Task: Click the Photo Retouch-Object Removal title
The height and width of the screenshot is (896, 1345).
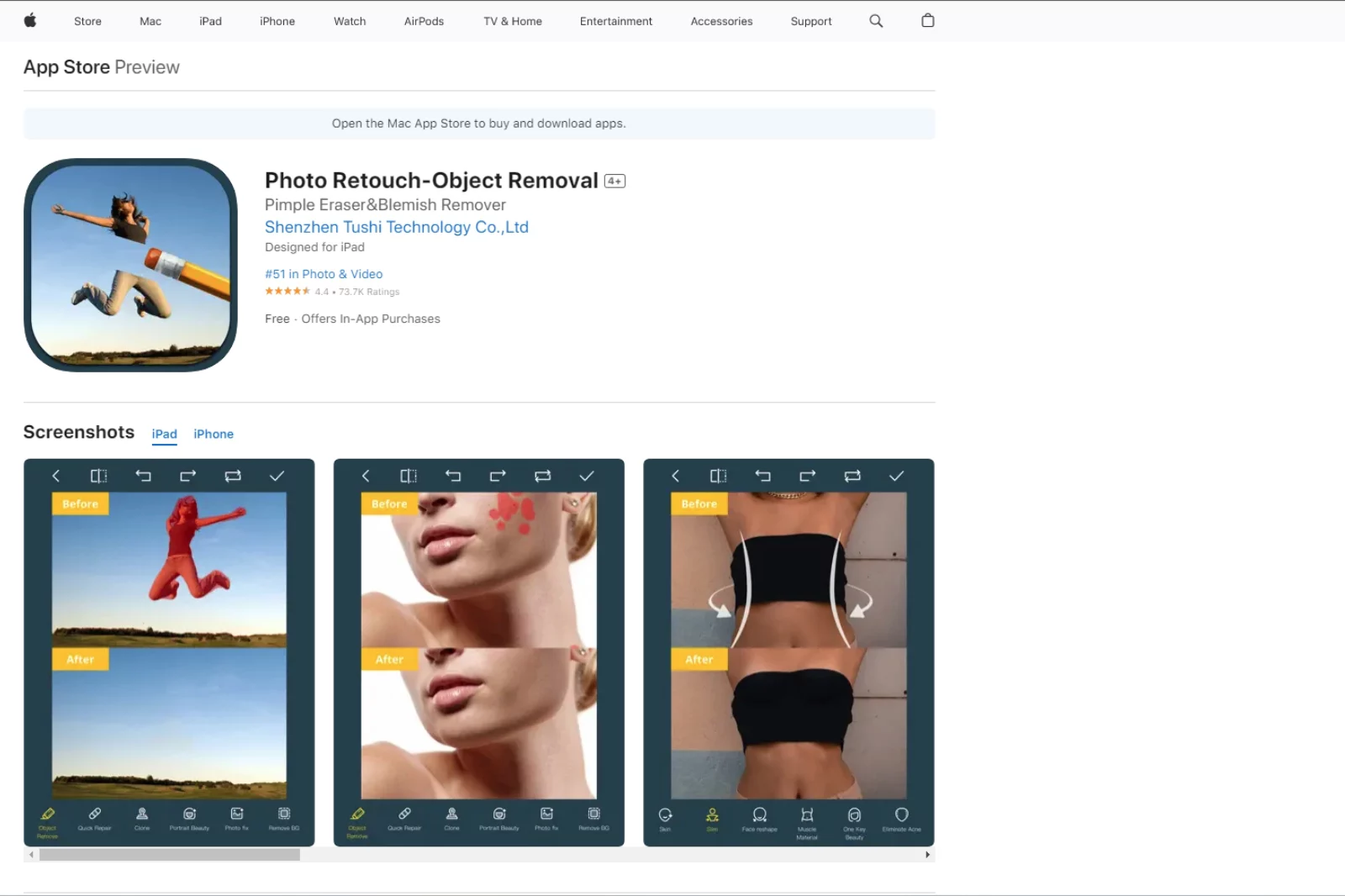Action: tap(431, 180)
